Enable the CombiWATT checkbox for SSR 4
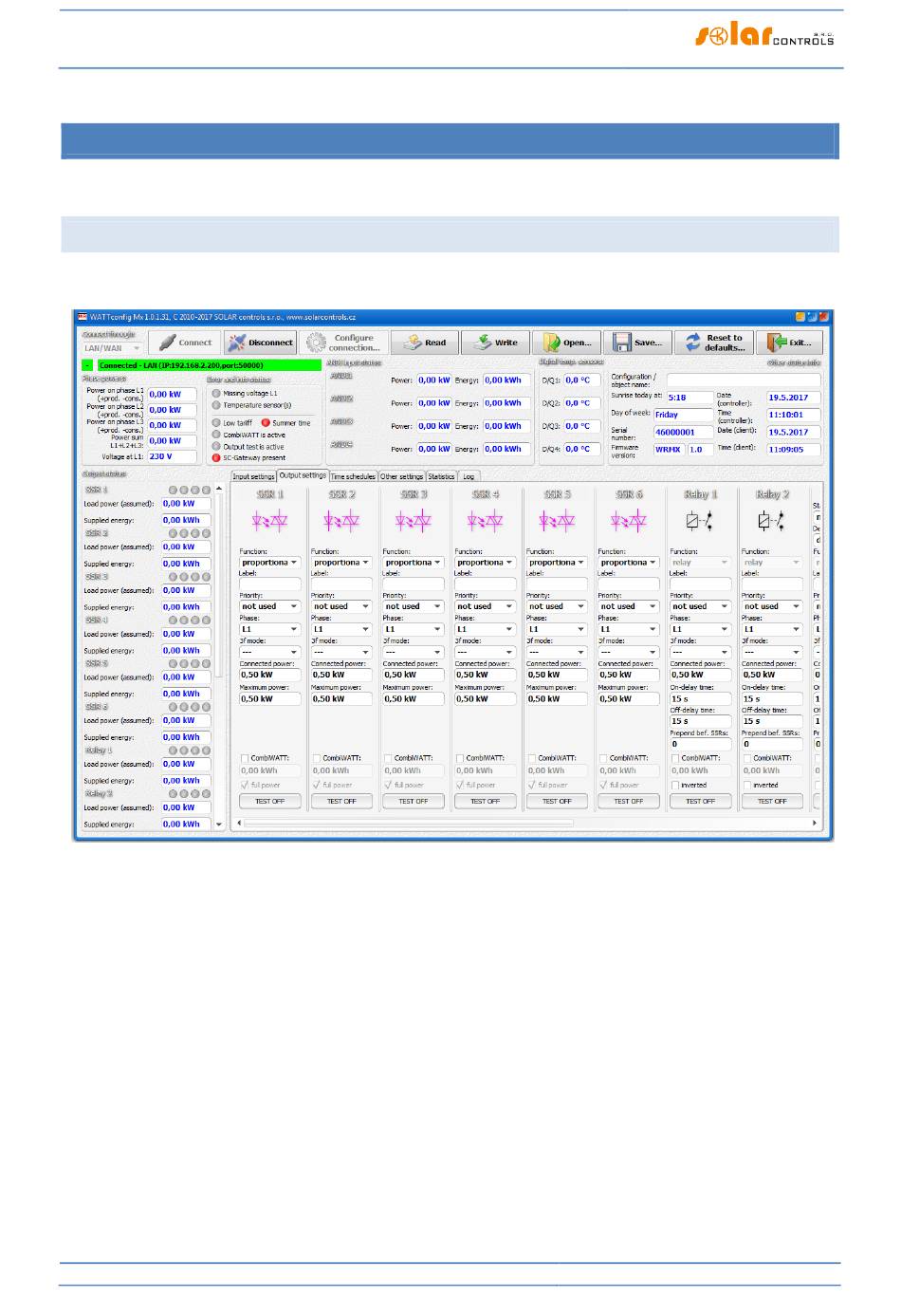Image resolution: width=901 pixels, height=1316 pixels. click(460, 758)
